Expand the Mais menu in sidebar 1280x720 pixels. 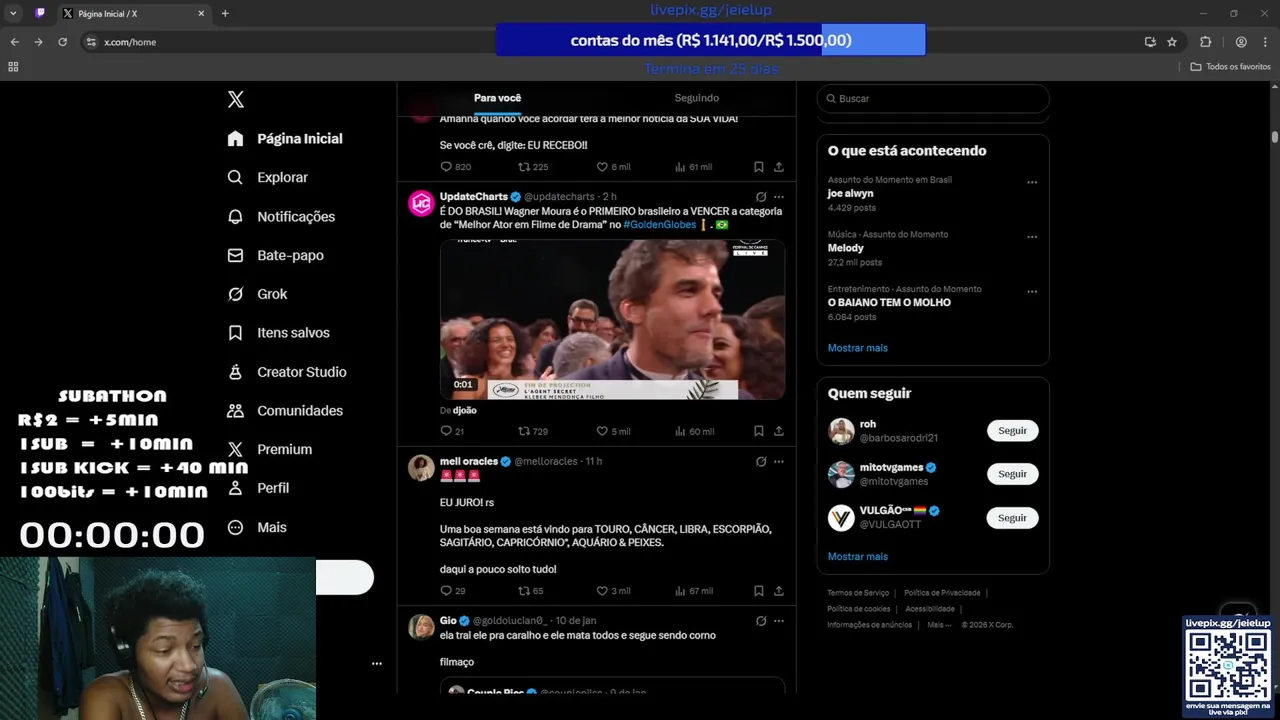click(x=256, y=527)
